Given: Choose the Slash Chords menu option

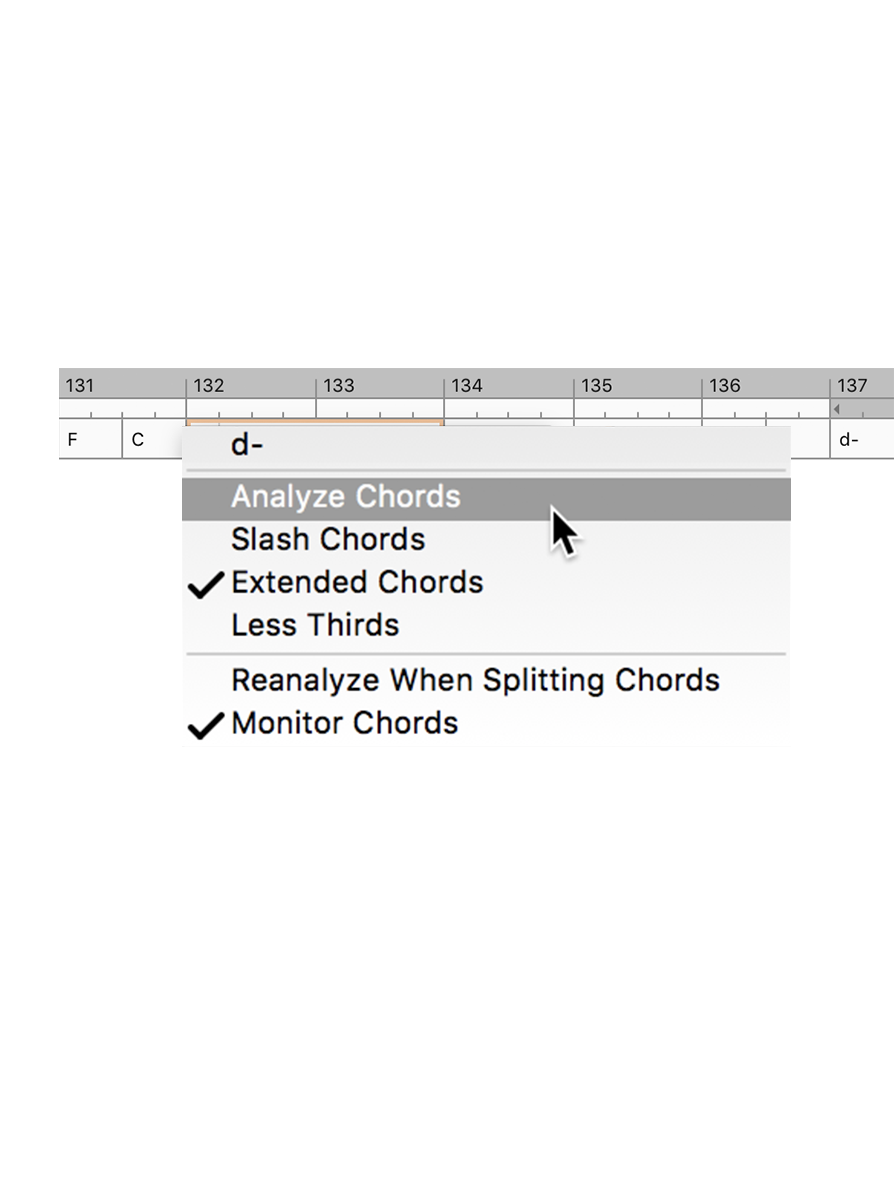Looking at the screenshot, I should pyautogui.click(x=328, y=540).
